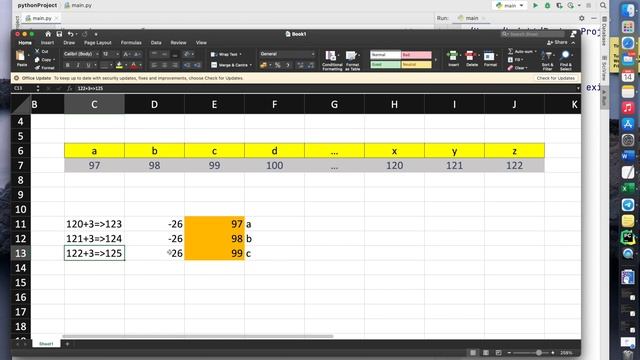Apply red font color
The width and height of the screenshot is (640, 360).
(134, 65)
